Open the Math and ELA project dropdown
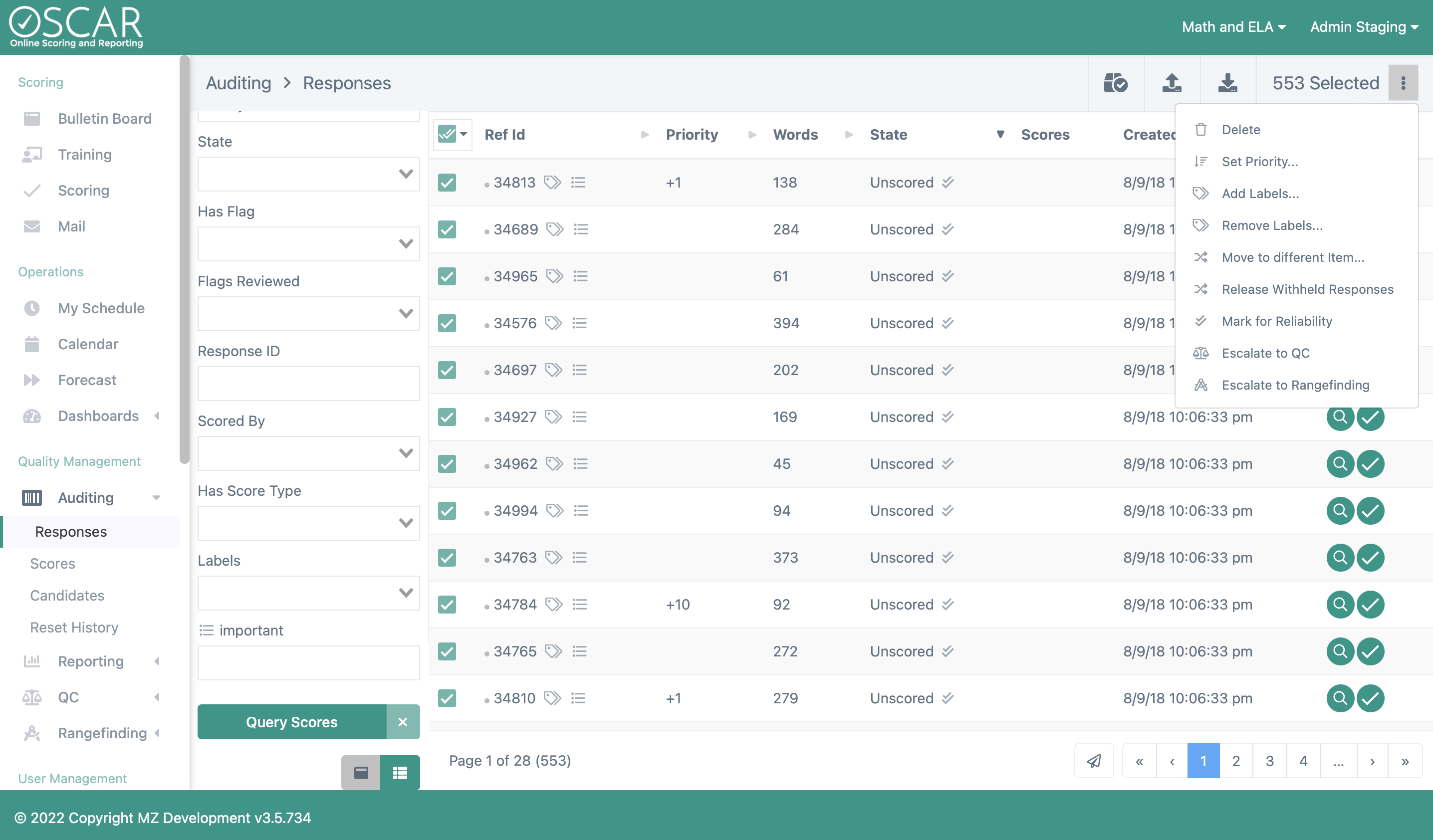 [1233, 27]
